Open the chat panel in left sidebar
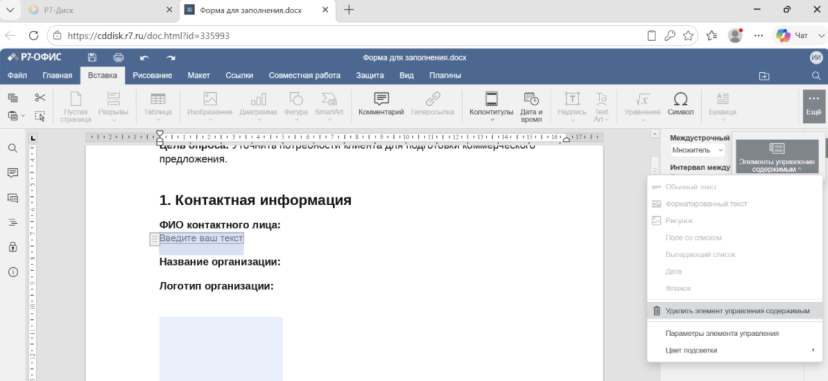828x381 pixels. click(x=13, y=198)
